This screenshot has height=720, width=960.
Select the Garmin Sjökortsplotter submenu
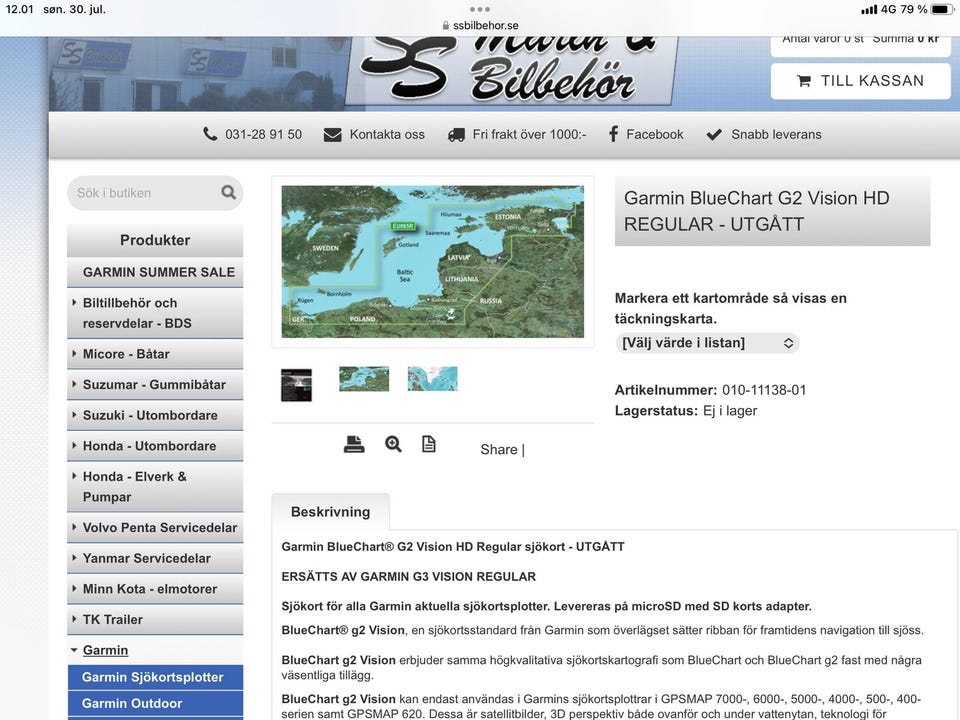coord(155,677)
